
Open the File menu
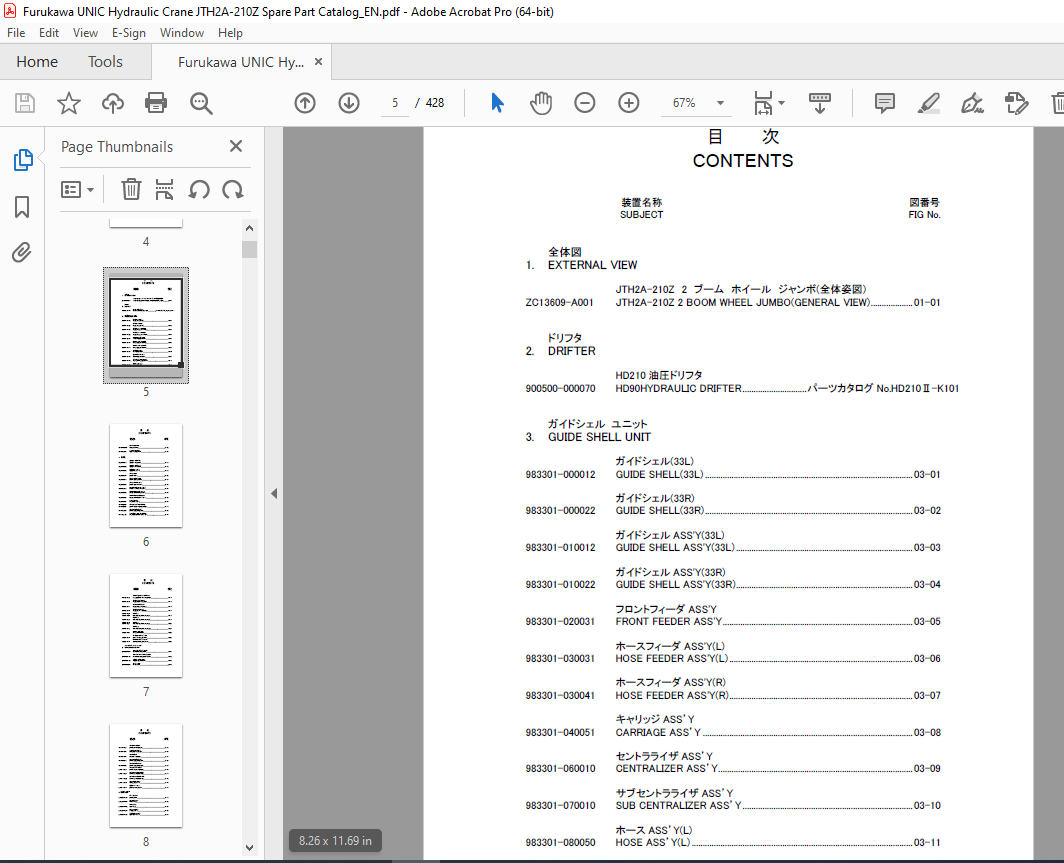[x=16, y=33]
